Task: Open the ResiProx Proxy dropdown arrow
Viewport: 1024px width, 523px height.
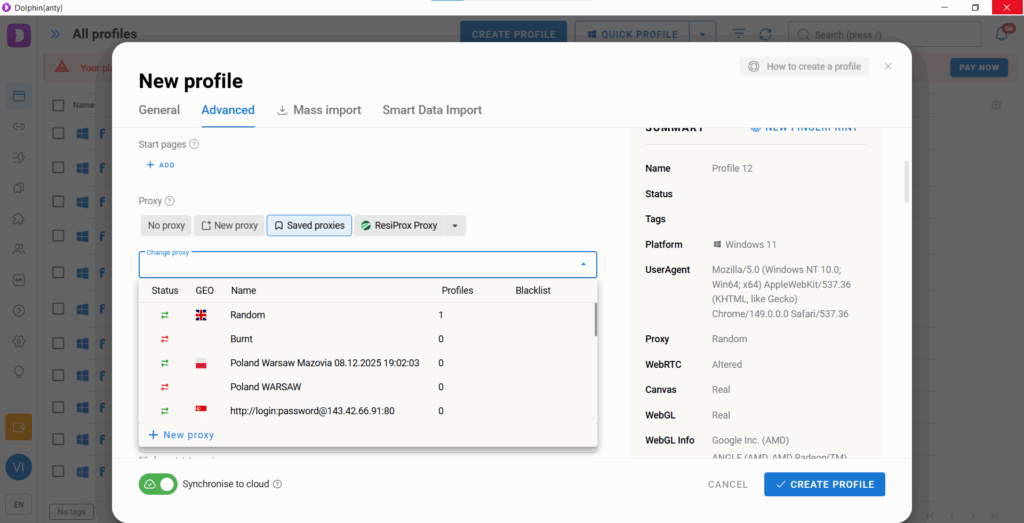Action: click(x=455, y=225)
